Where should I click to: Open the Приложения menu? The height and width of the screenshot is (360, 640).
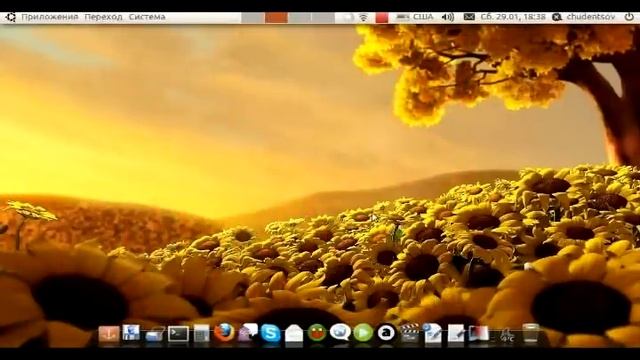pos(49,17)
